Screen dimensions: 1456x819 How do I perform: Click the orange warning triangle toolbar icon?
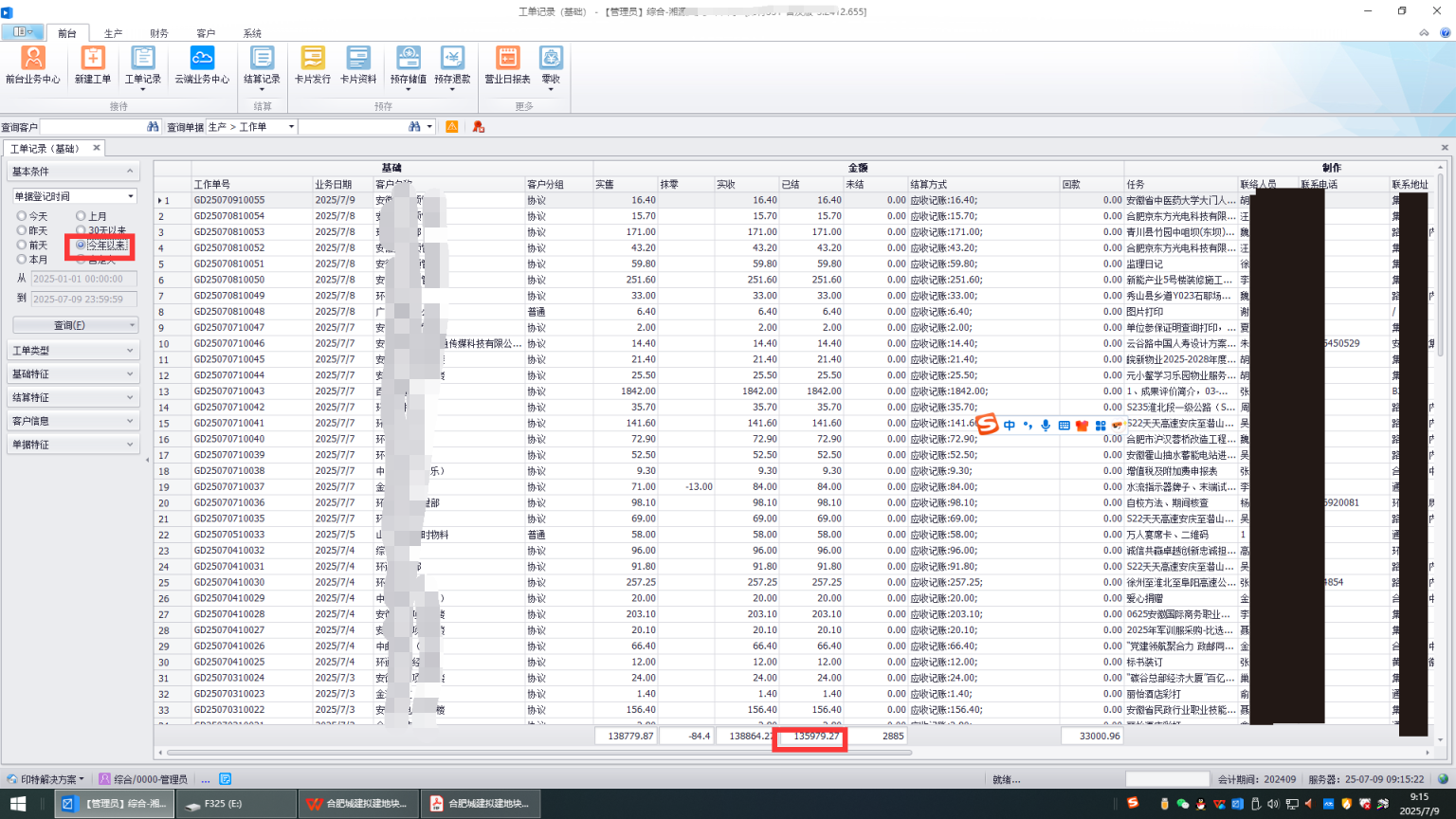tap(452, 126)
